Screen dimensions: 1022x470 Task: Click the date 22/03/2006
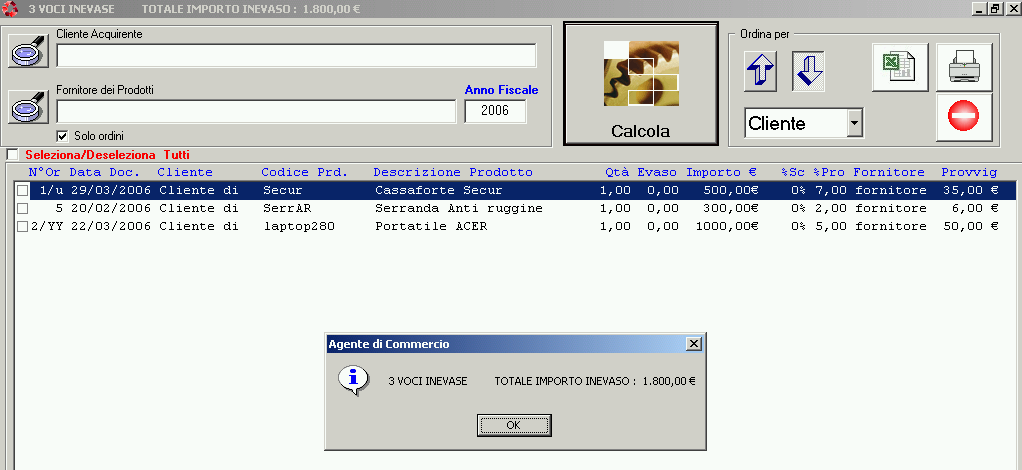tap(111, 227)
